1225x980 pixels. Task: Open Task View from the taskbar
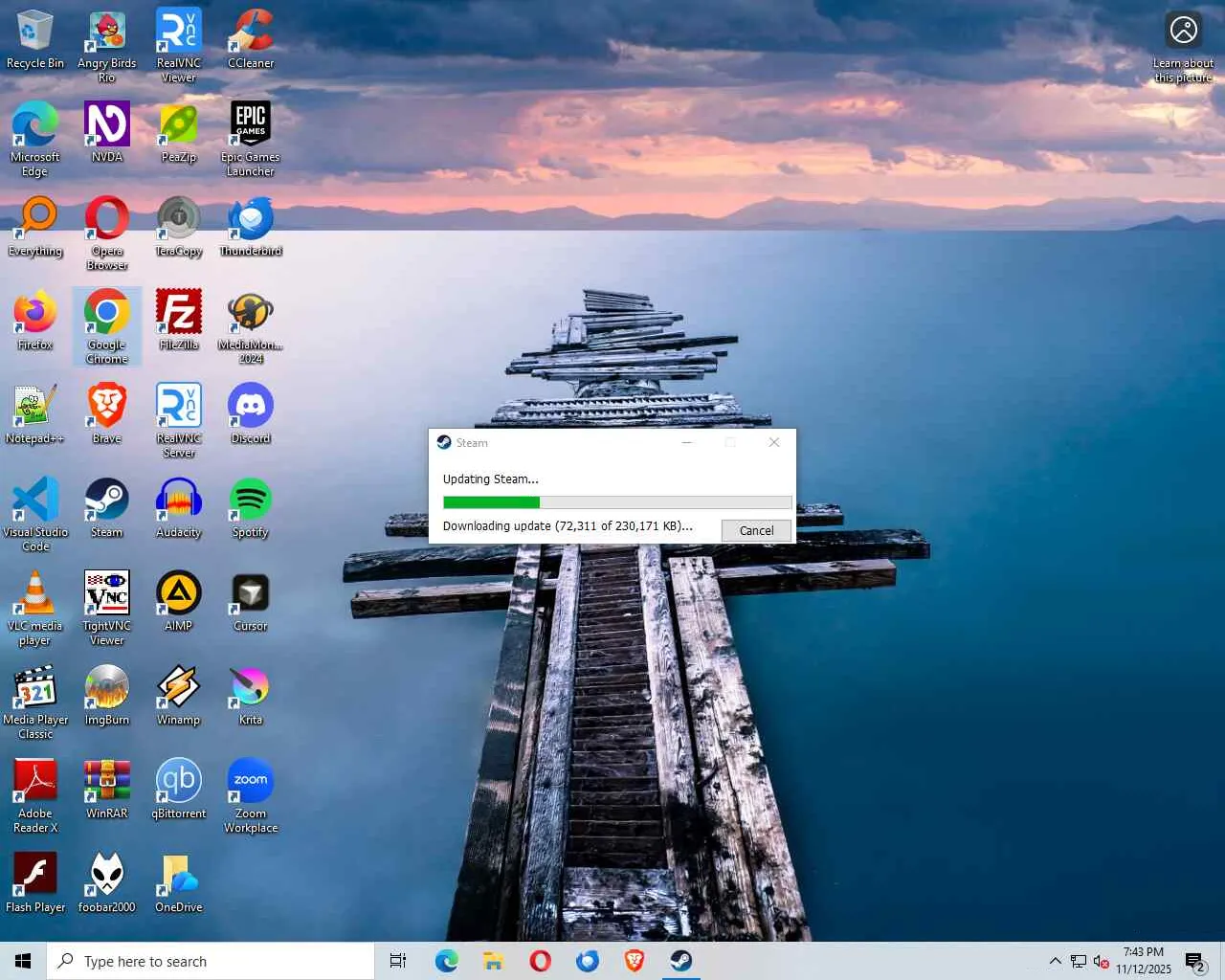pos(398,961)
